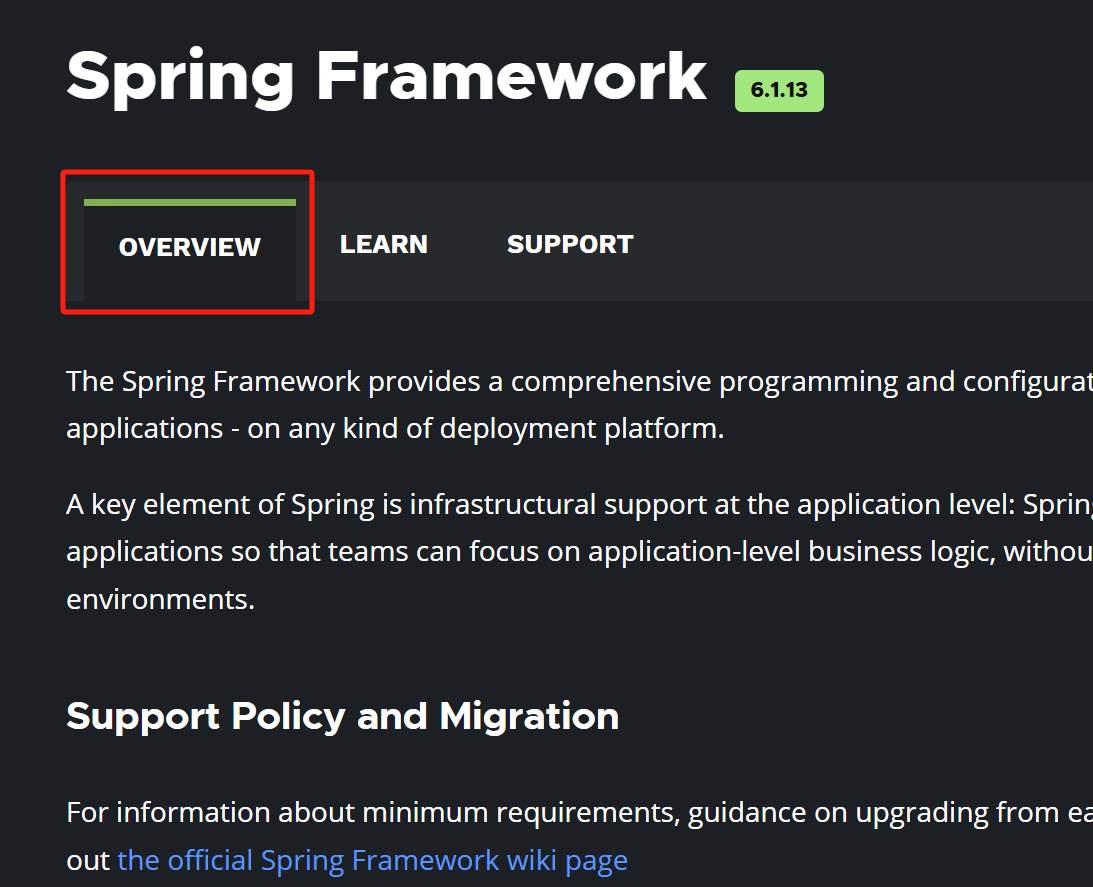Screen dimensions: 1093x887
Task: Click the Support Policy and Migration heading
Action: tap(343, 716)
